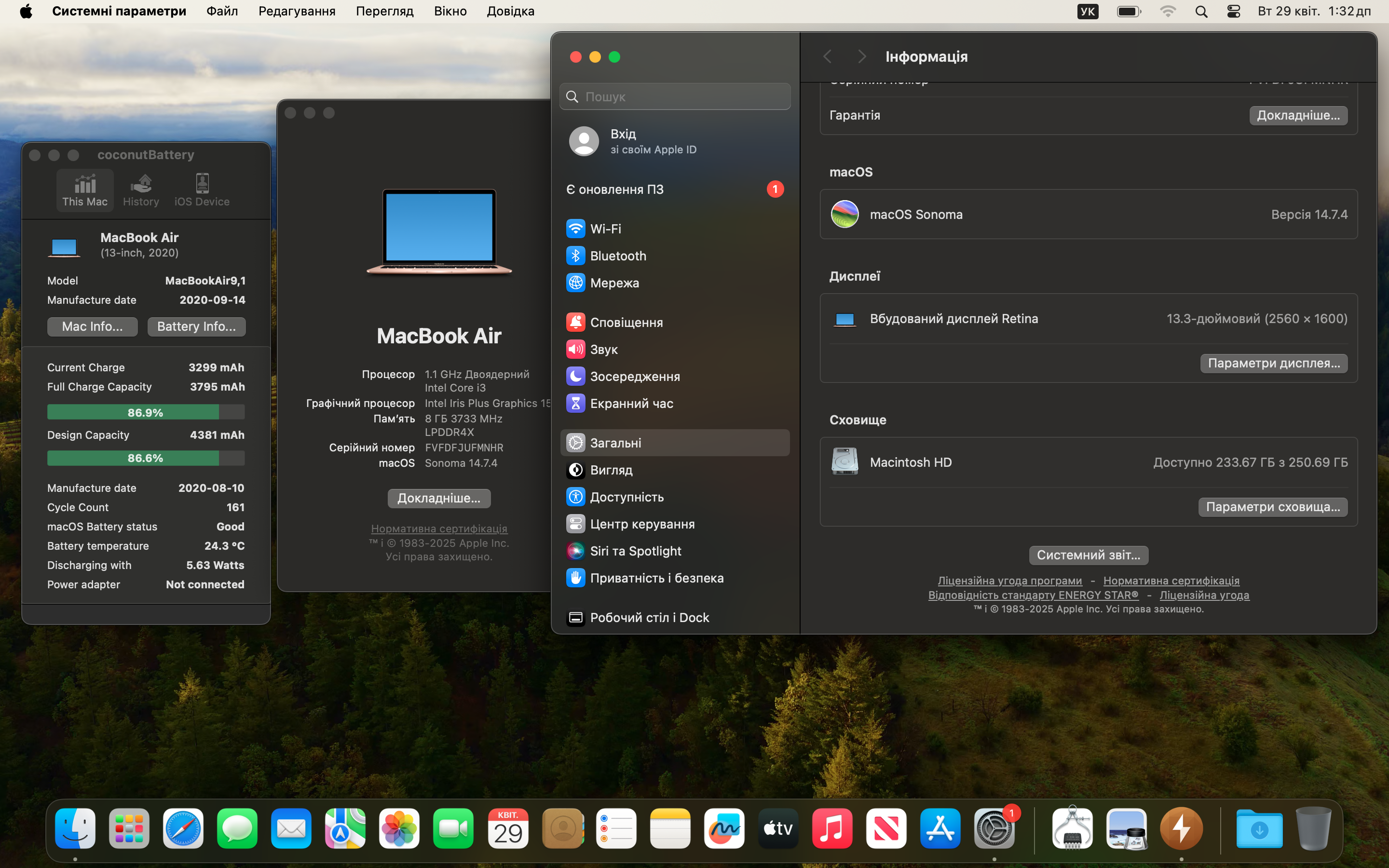This screenshot has width=1389, height=868.
Task: Open Зосередження settings in sidebar
Action: tap(675, 376)
